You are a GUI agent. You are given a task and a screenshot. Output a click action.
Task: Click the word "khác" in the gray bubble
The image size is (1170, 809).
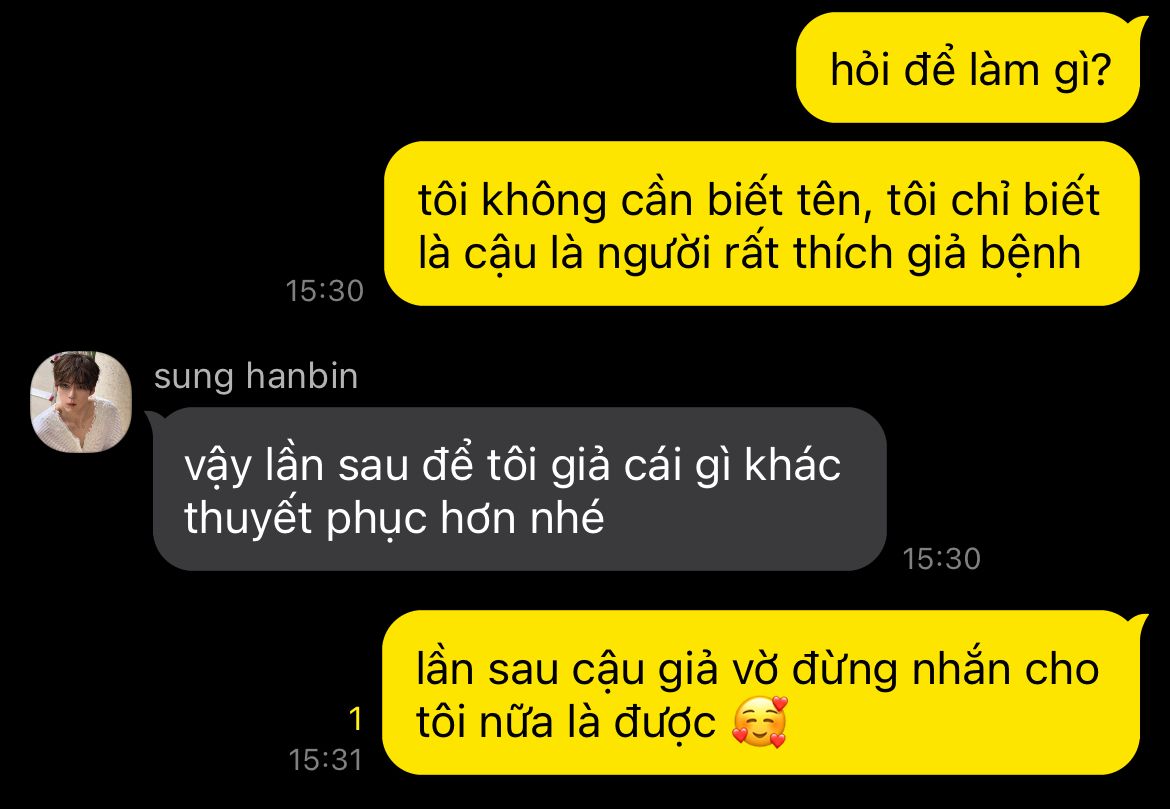click(x=793, y=465)
